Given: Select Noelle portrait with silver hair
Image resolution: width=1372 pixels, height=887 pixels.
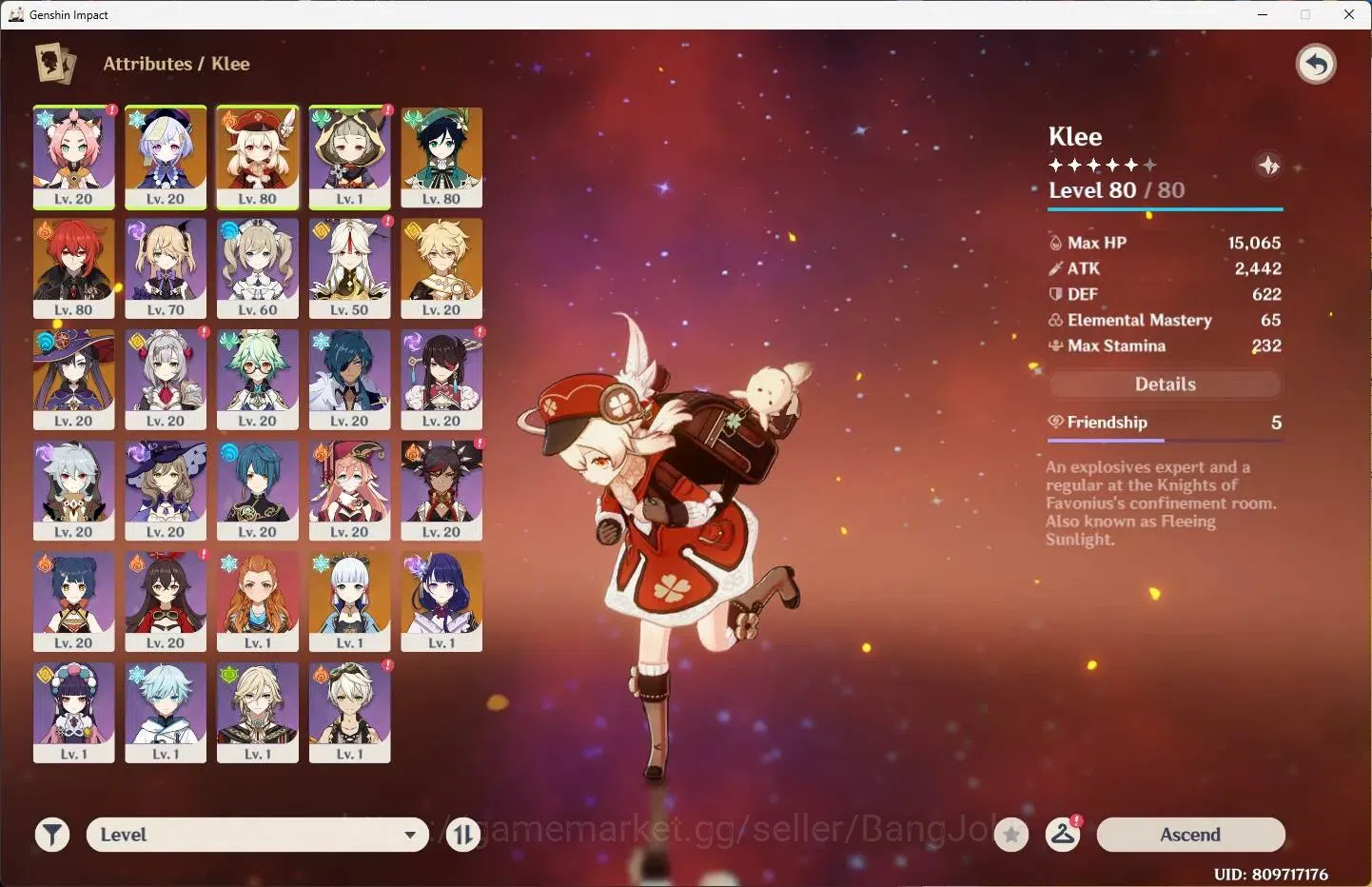Looking at the screenshot, I should pos(166,380).
